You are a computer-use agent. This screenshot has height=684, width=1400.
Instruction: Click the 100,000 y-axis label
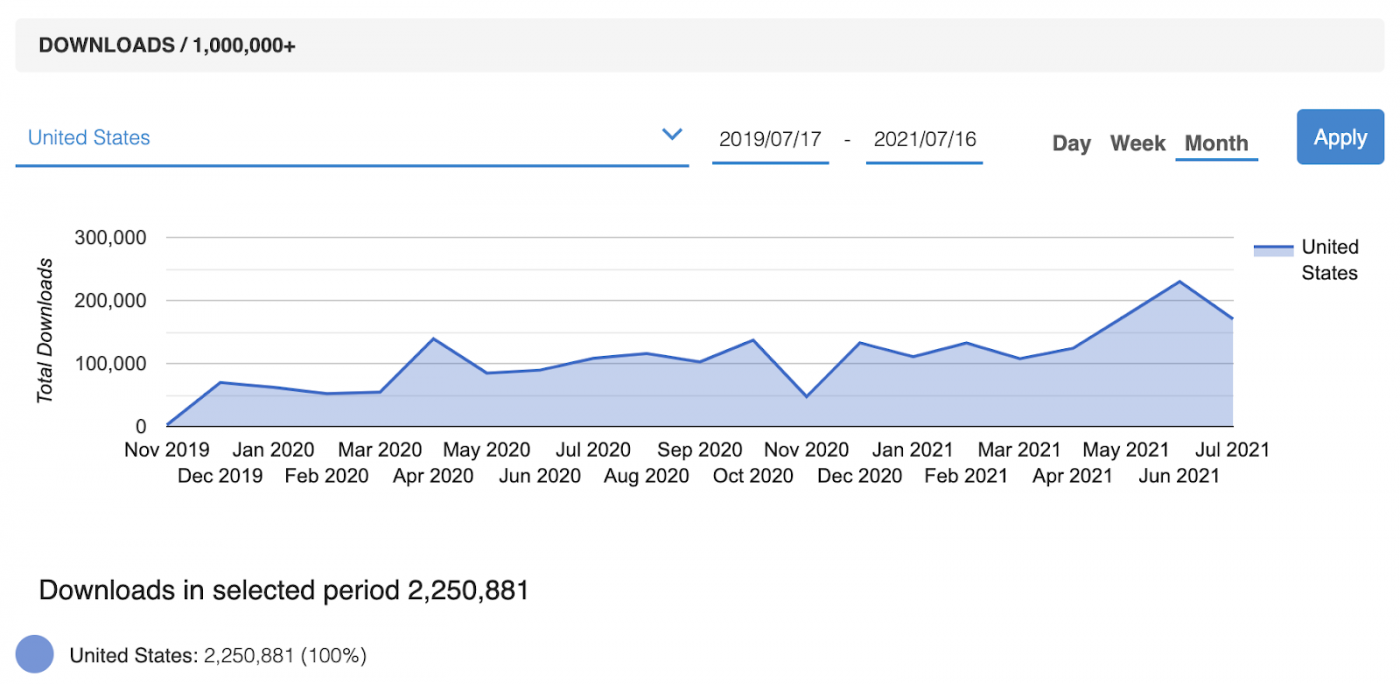tap(111, 364)
